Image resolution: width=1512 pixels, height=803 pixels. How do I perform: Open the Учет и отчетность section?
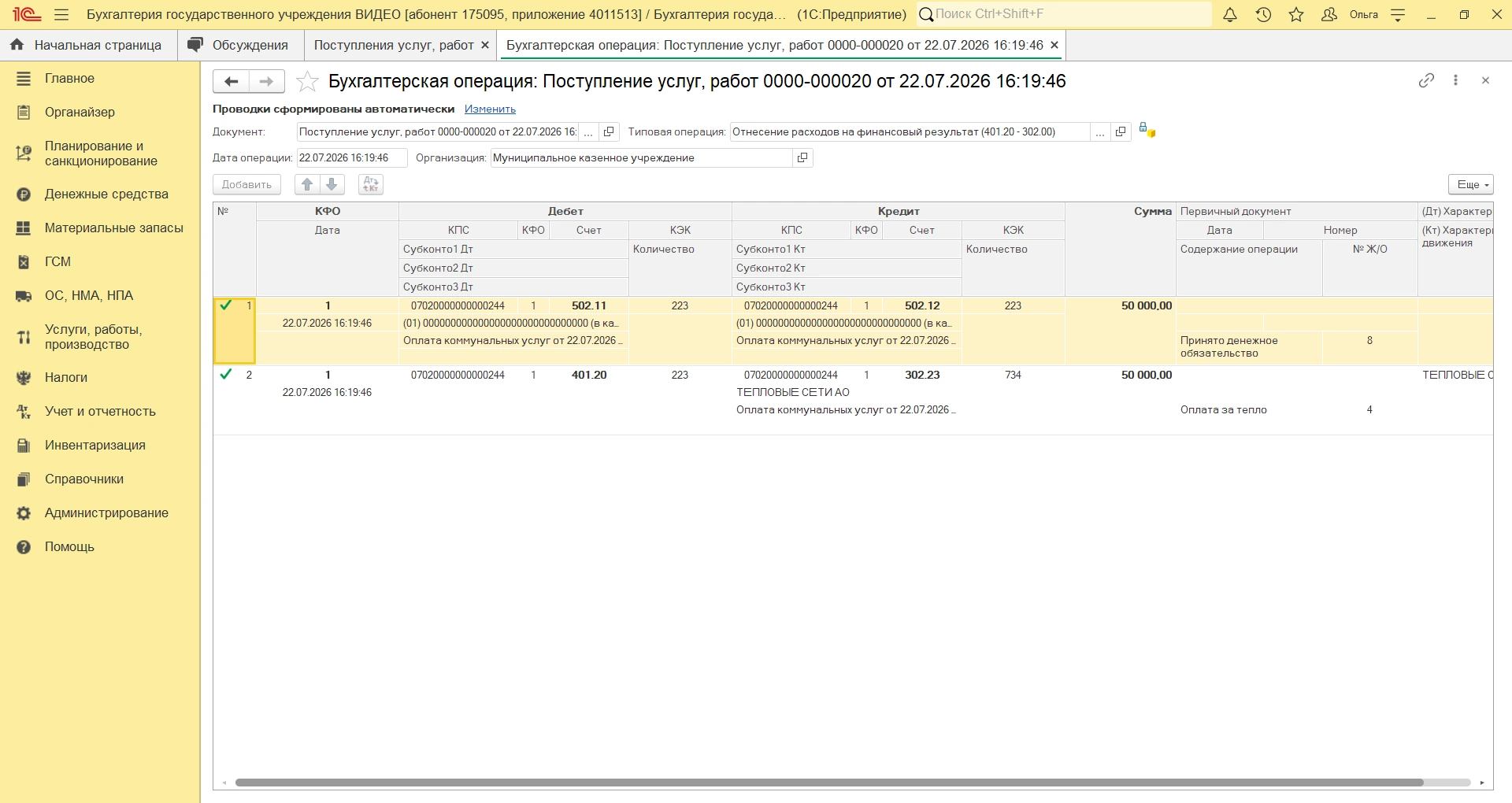pyautogui.click(x=100, y=412)
